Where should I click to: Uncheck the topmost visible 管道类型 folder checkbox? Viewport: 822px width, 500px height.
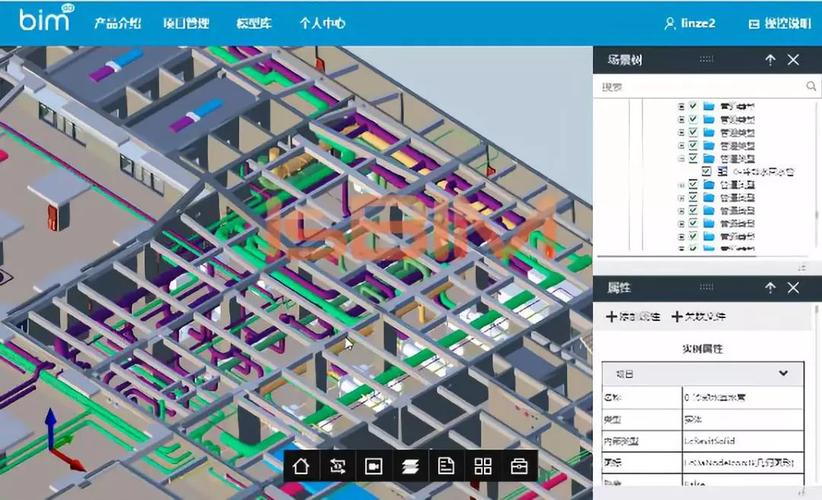point(693,106)
